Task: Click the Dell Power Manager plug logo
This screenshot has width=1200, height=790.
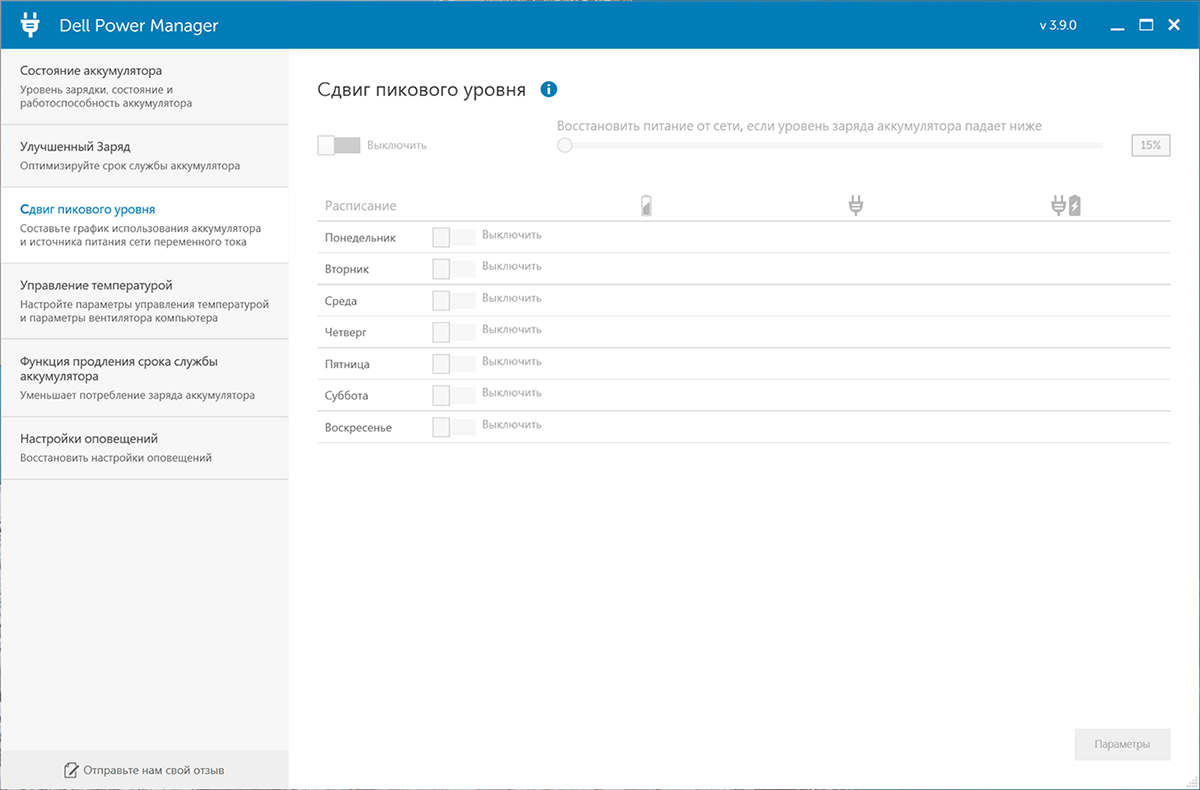Action: (x=30, y=25)
